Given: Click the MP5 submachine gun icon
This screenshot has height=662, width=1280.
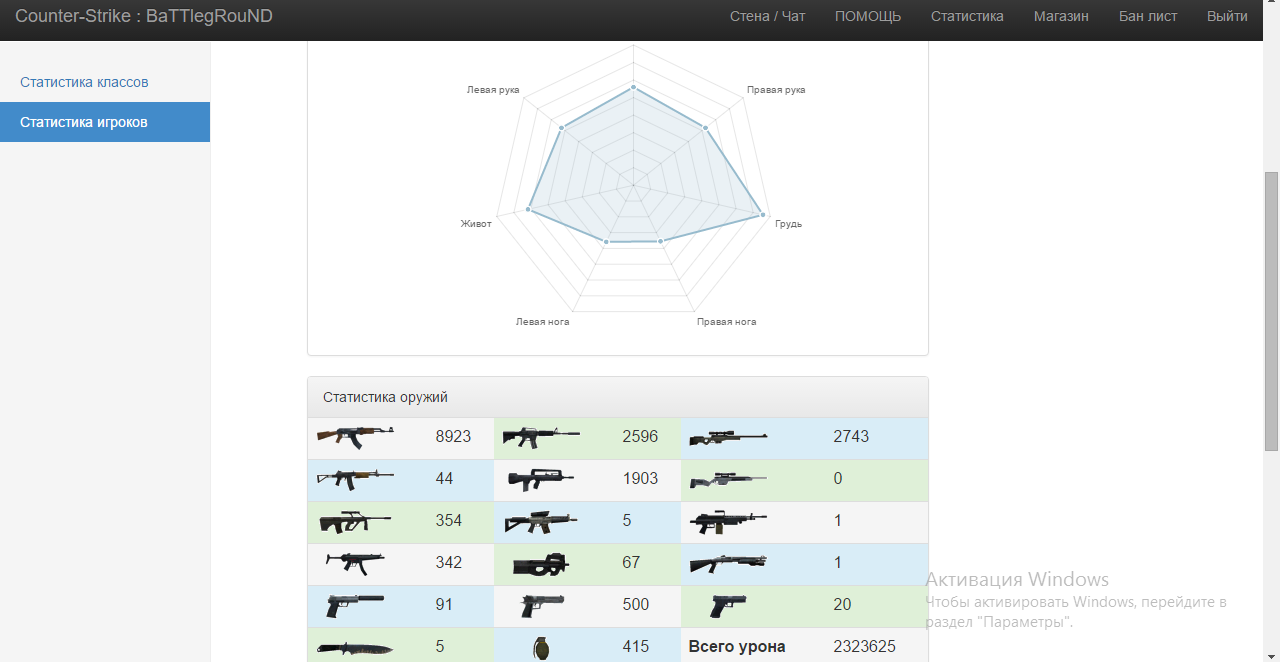Looking at the screenshot, I should coord(355,563).
